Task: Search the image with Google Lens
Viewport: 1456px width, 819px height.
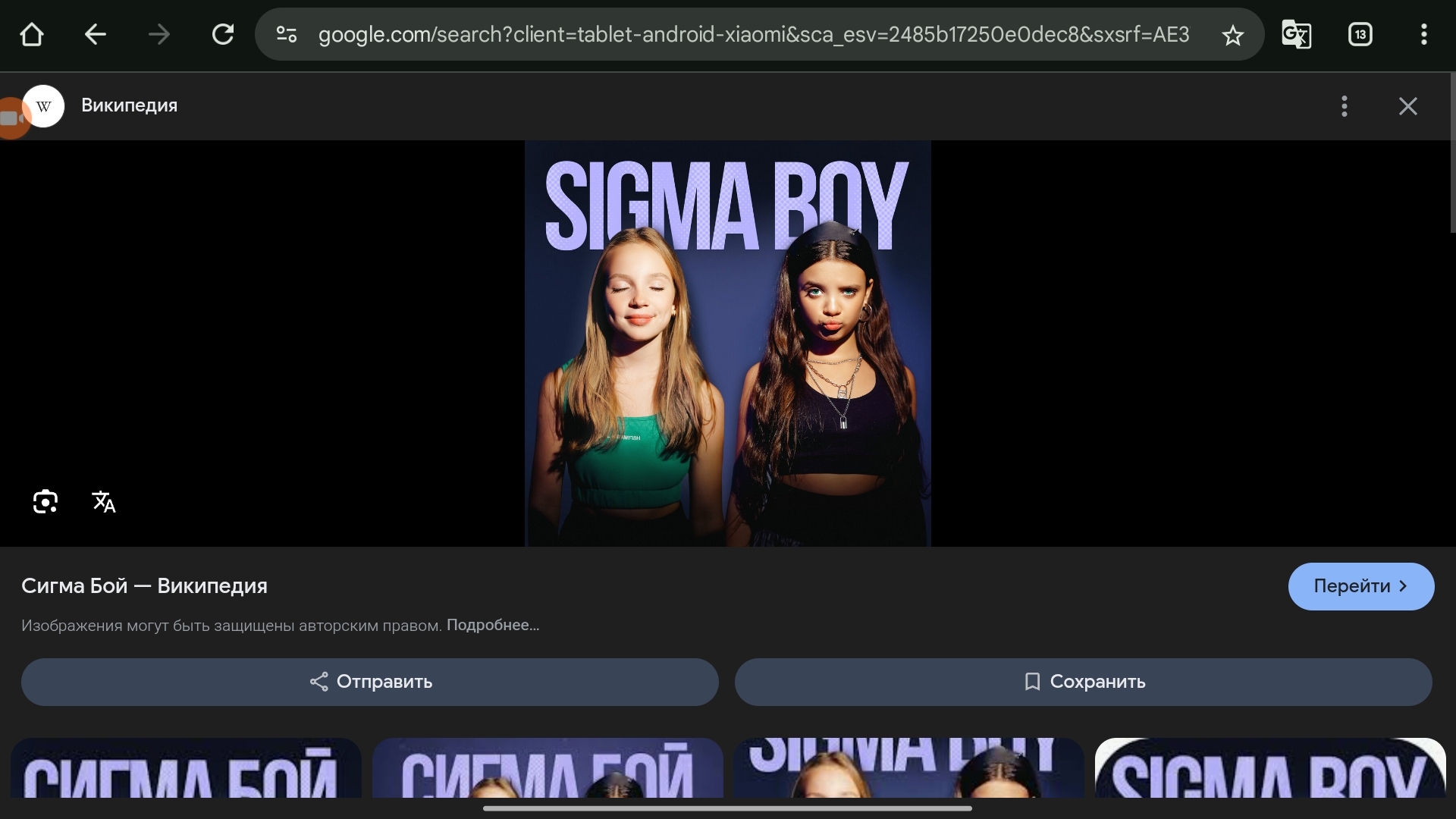Action: [x=45, y=502]
